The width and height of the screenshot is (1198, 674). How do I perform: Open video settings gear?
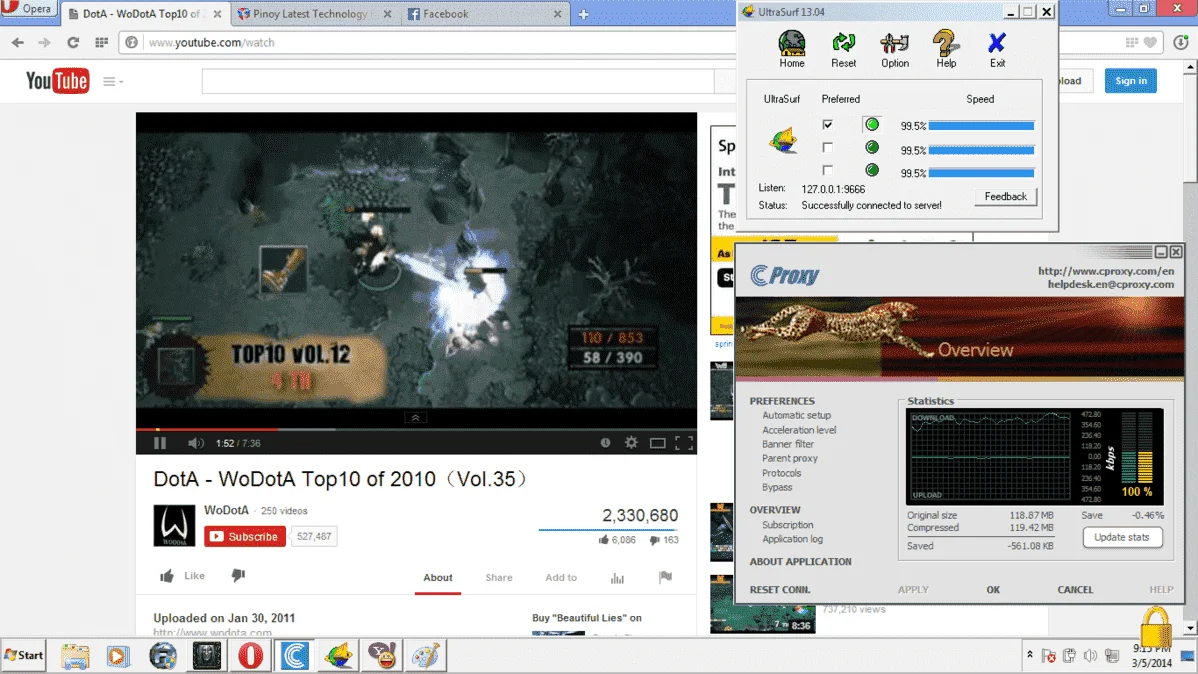tap(631, 442)
